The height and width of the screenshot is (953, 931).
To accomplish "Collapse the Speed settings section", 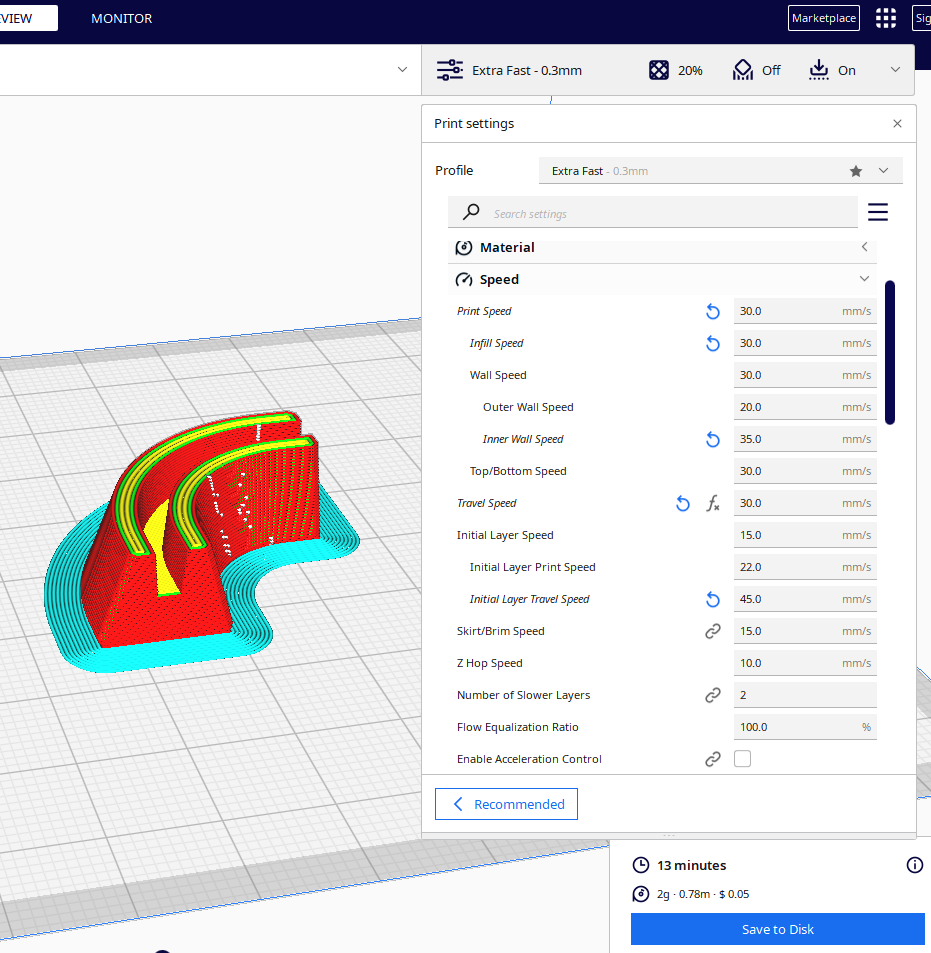I will (x=864, y=279).
